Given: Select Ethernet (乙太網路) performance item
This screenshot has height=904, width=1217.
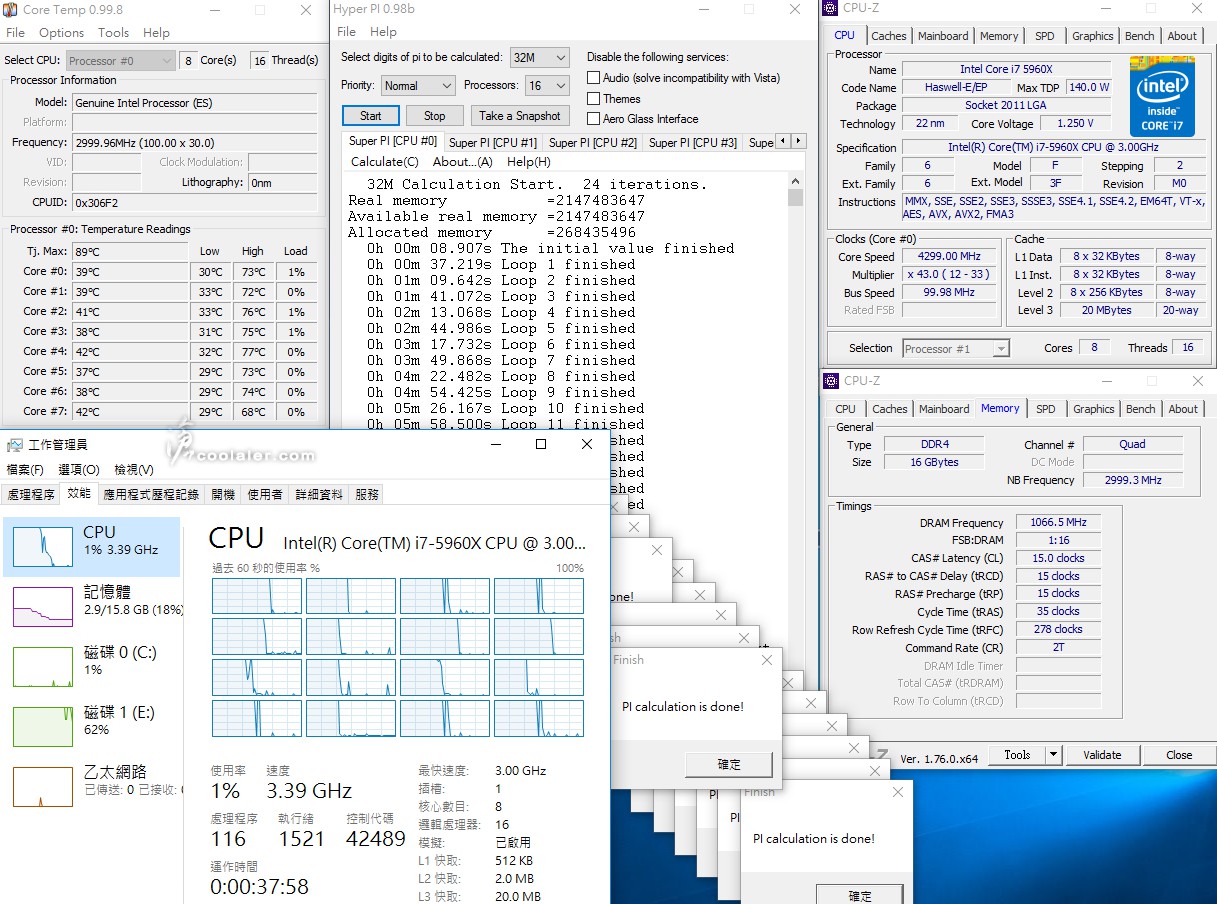Looking at the screenshot, I should point(92,785).
